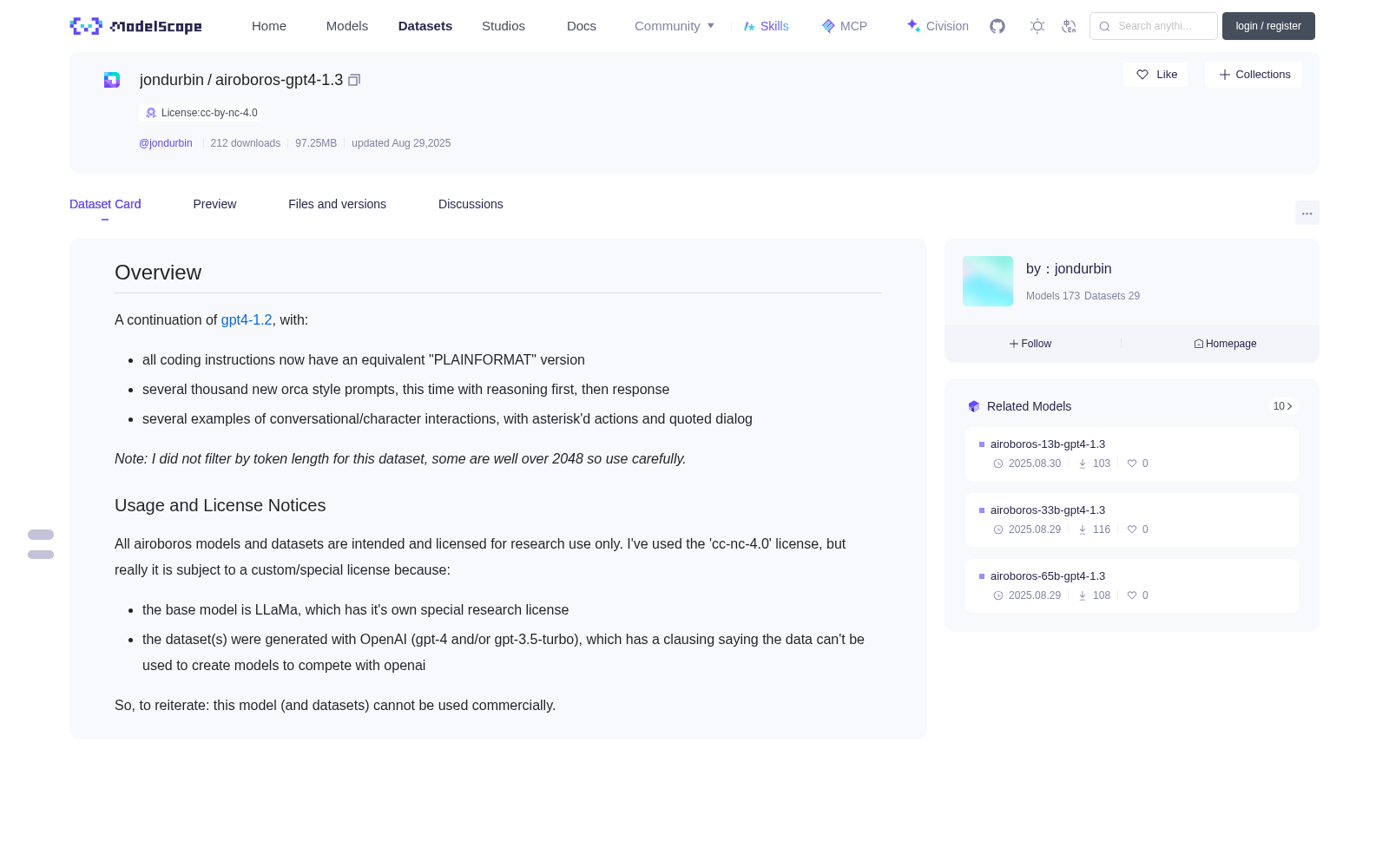1389x868 pixels.
Task: Open airoboros-65b-gpt4-1.3 model
Action: pyautogui.click(x=1048, y=576)
